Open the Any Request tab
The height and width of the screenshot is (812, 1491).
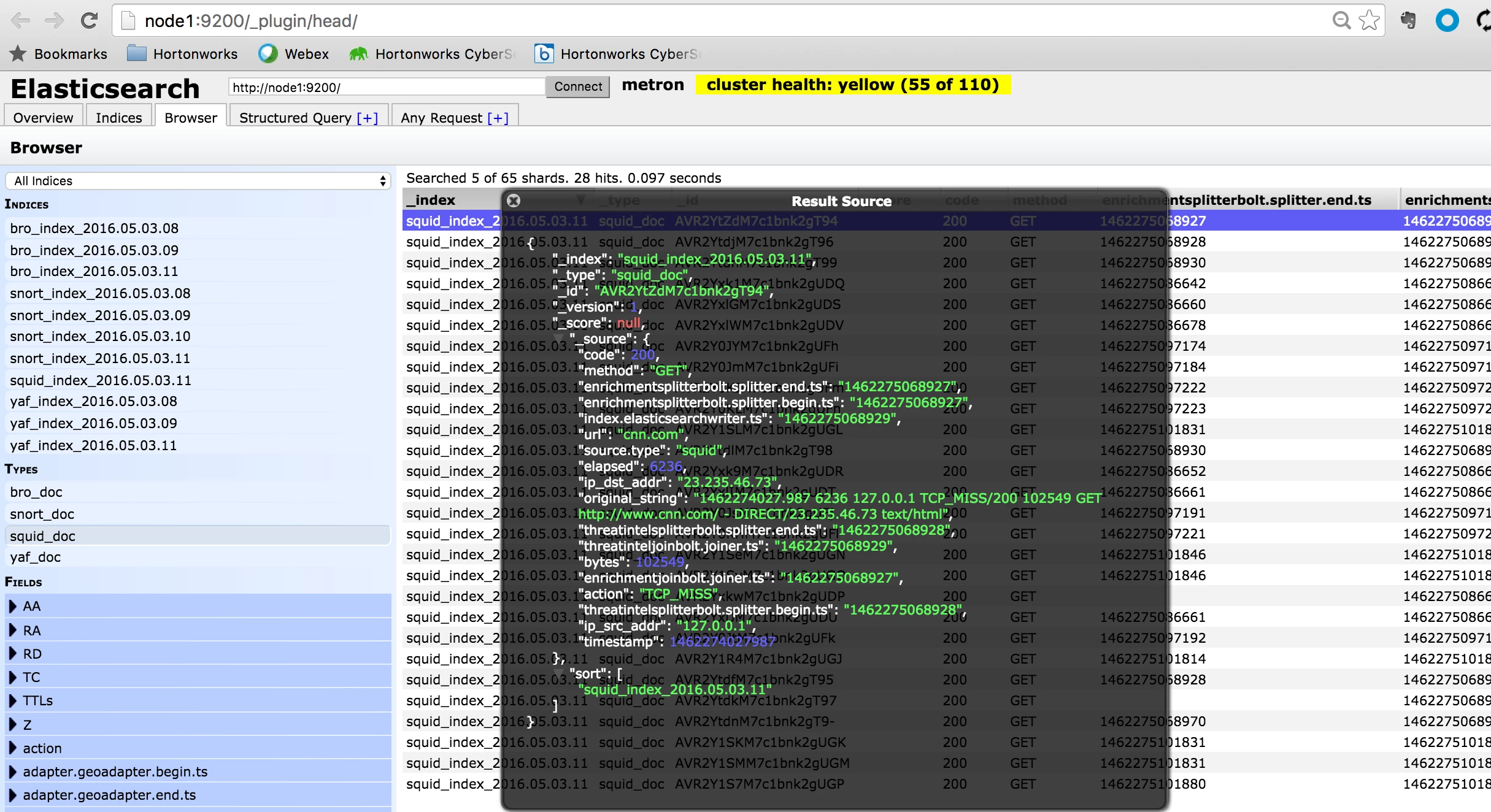point(455,117)
